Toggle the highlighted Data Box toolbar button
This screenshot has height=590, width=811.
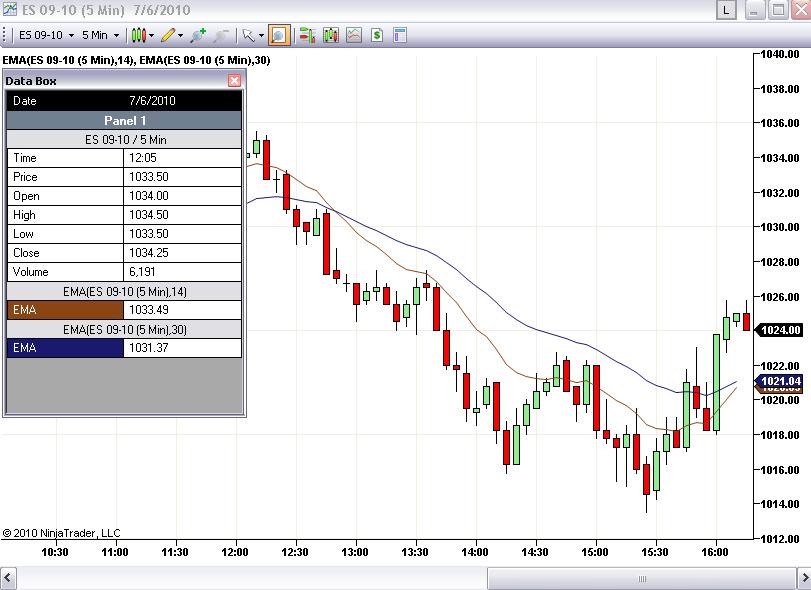[x=279, y=35]
